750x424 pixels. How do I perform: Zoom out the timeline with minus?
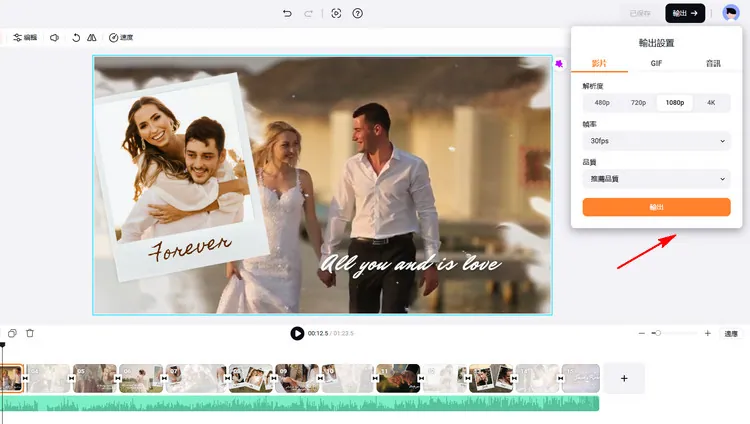(x=641, y=333)
